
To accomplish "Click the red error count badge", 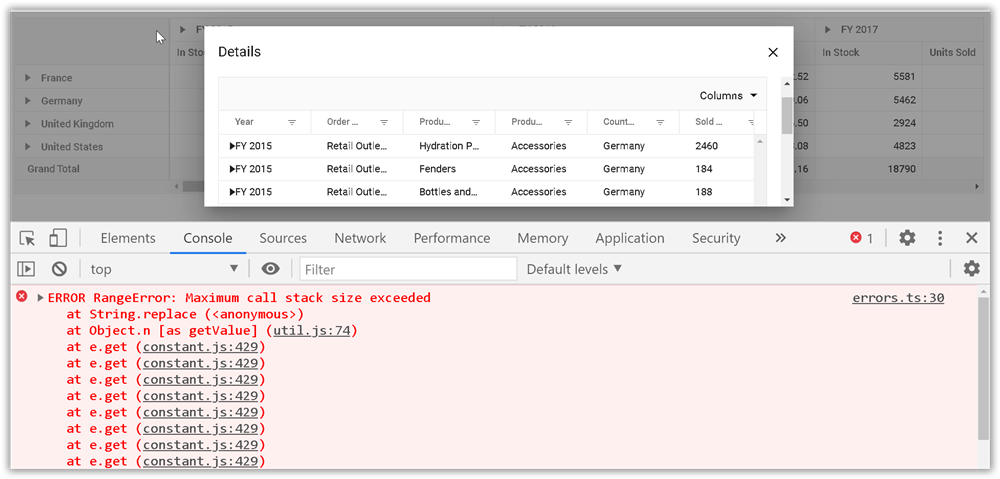I will 861,238.
